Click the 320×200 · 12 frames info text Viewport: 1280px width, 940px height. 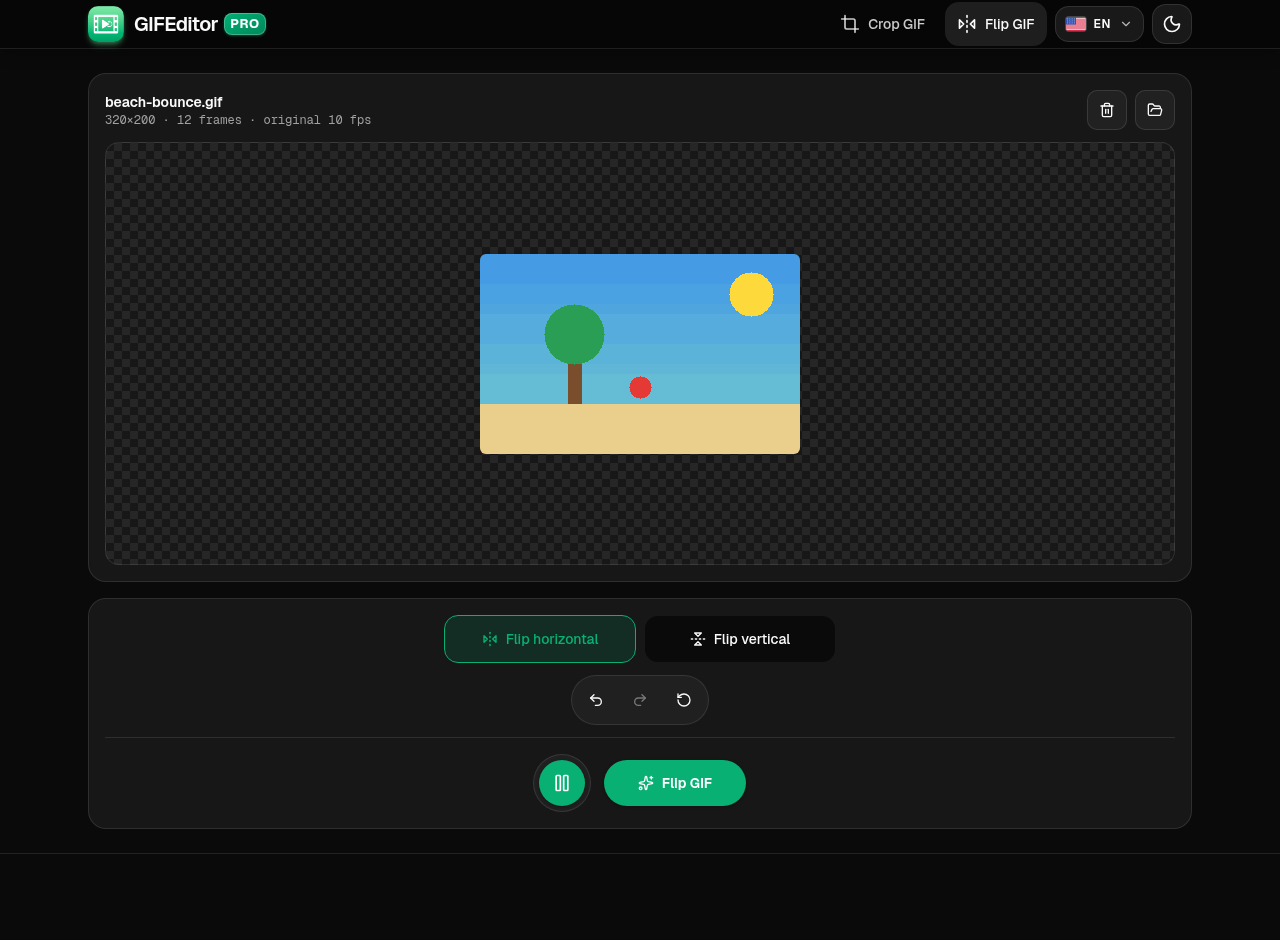coord(238,121)
